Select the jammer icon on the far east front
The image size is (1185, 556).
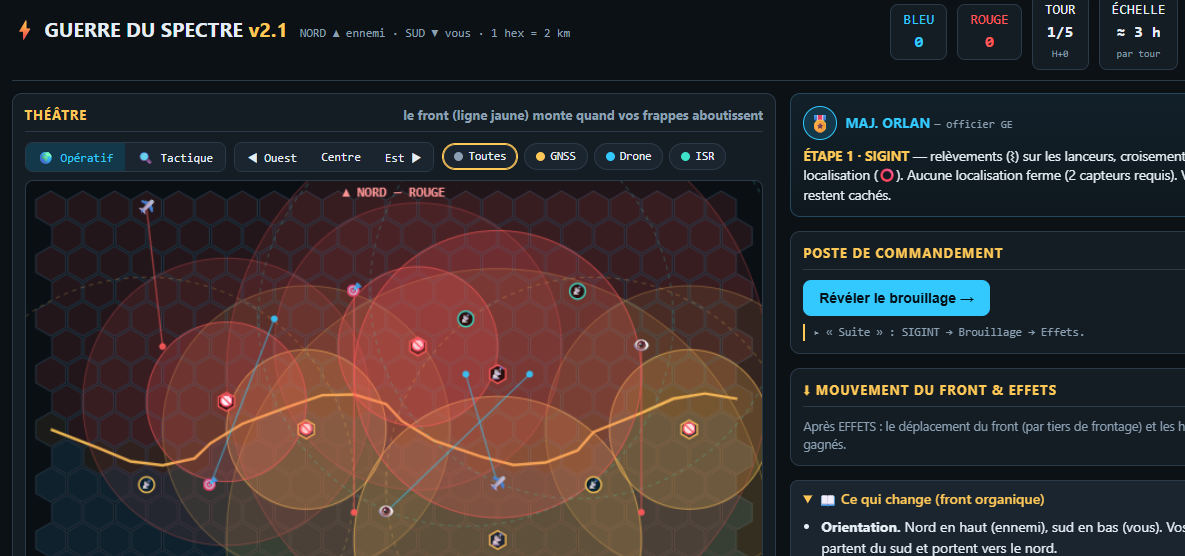pyautogui.click(x=688, y=429)
